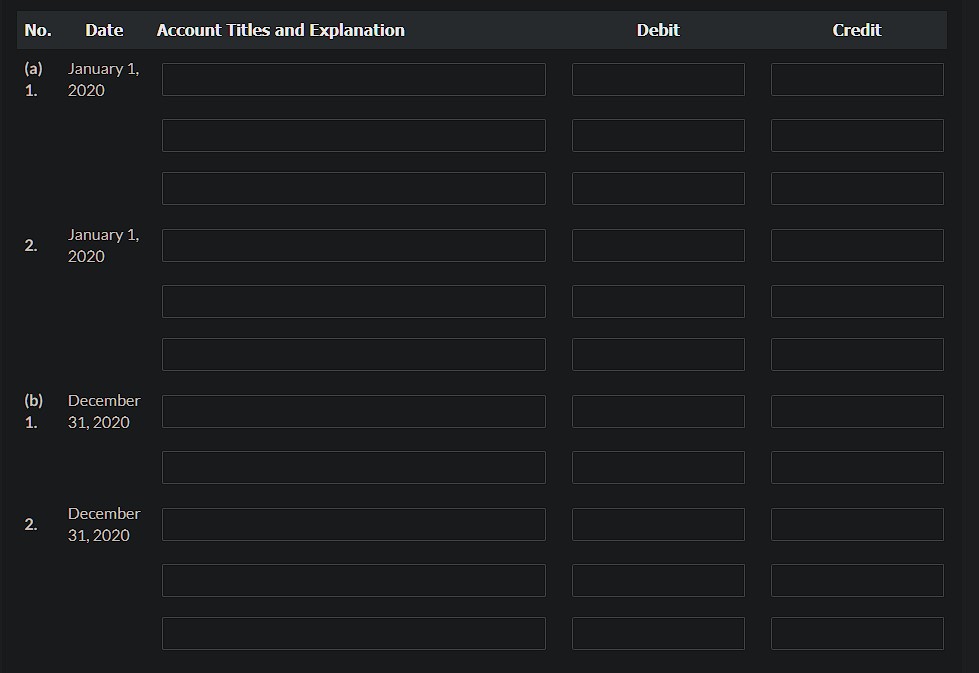The width and height of the screenshot is (979, 673).
Task: Focus the third debit field of January entry 2
Action: click(x=658, y=355)
